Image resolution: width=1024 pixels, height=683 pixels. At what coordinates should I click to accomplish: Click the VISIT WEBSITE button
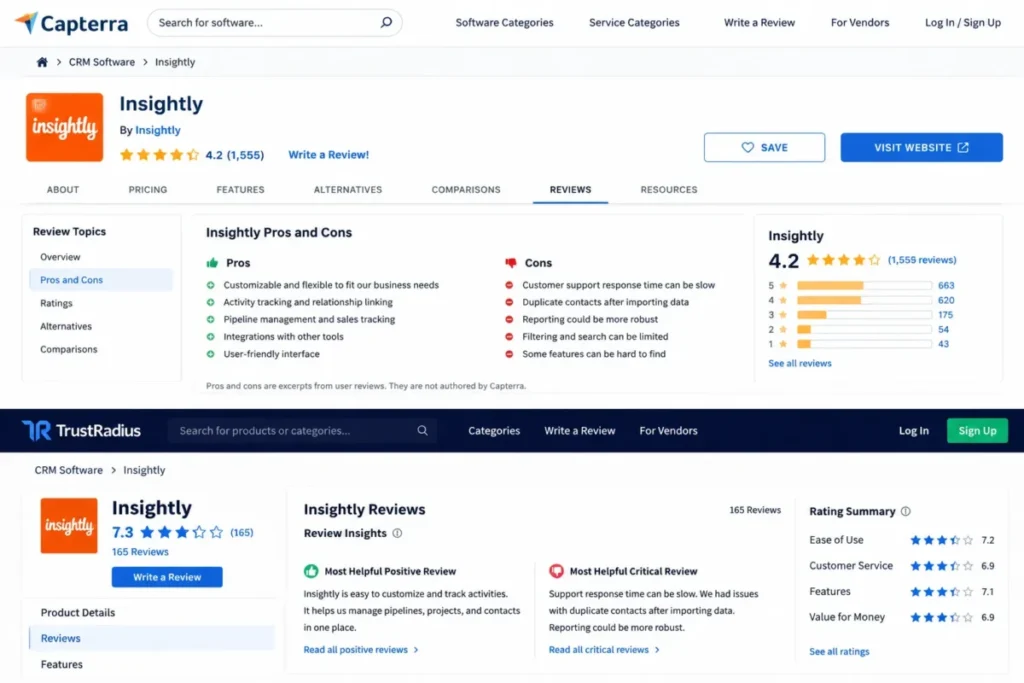click(x=921, y=148)
